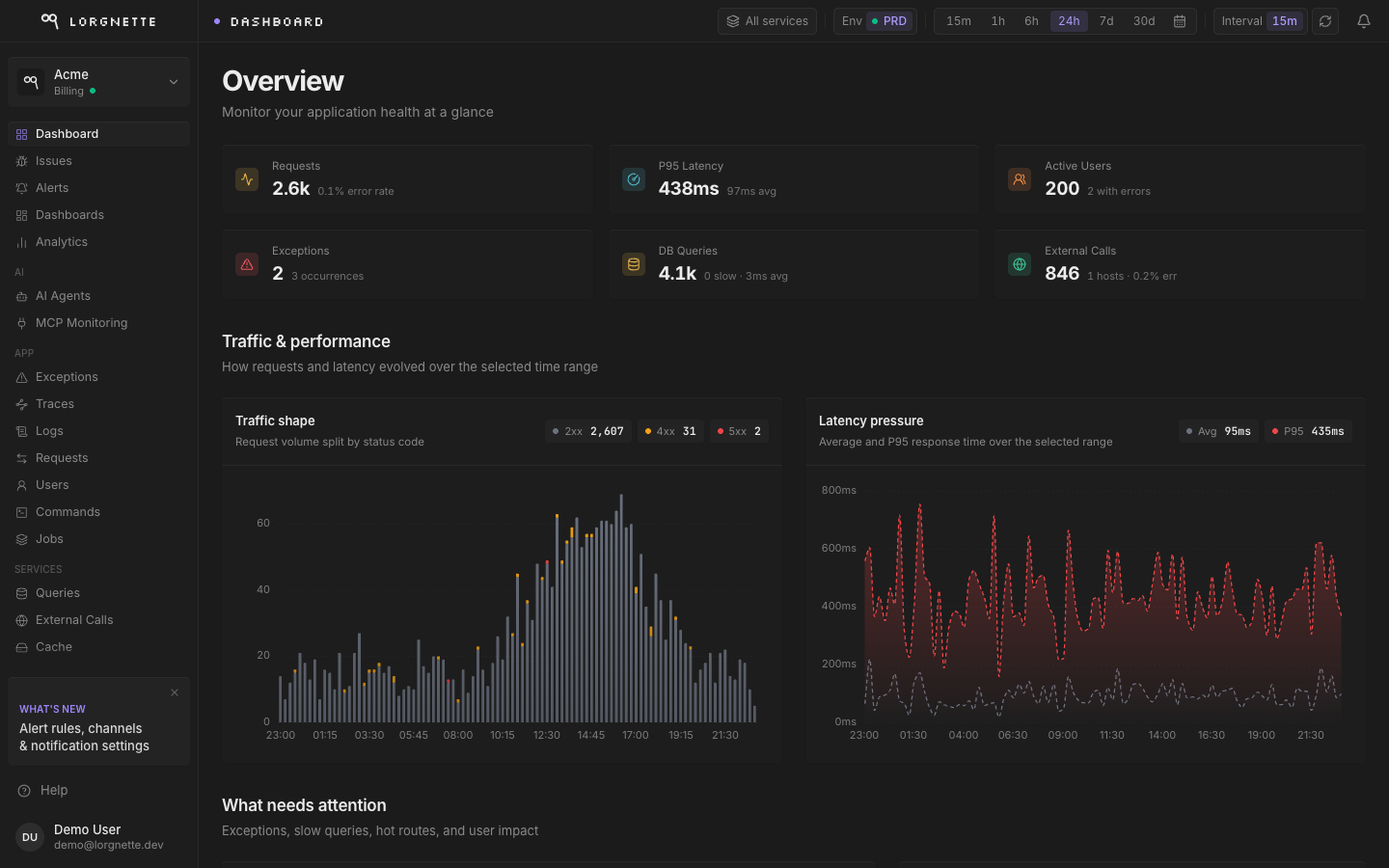Click the Active Users people icon
This screenshot has width=1389, height=868.
1020,179
